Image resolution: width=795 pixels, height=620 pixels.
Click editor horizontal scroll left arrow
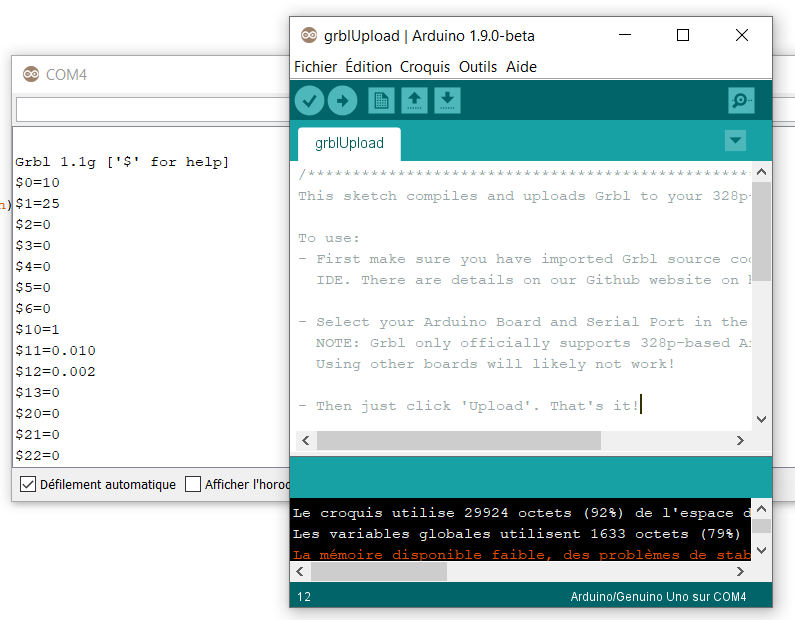306,441
